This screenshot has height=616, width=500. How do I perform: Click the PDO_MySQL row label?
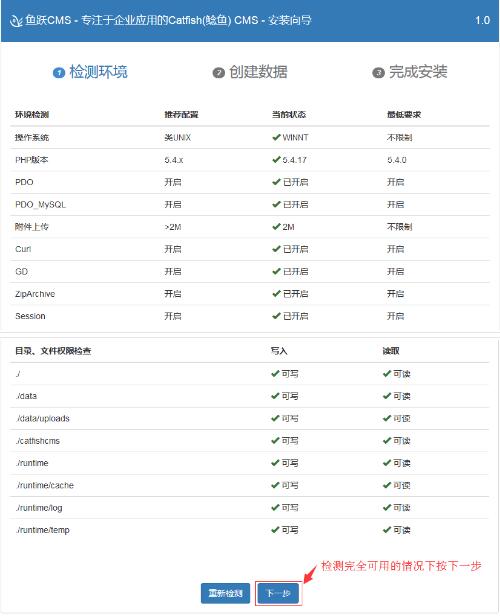point(40,205)
